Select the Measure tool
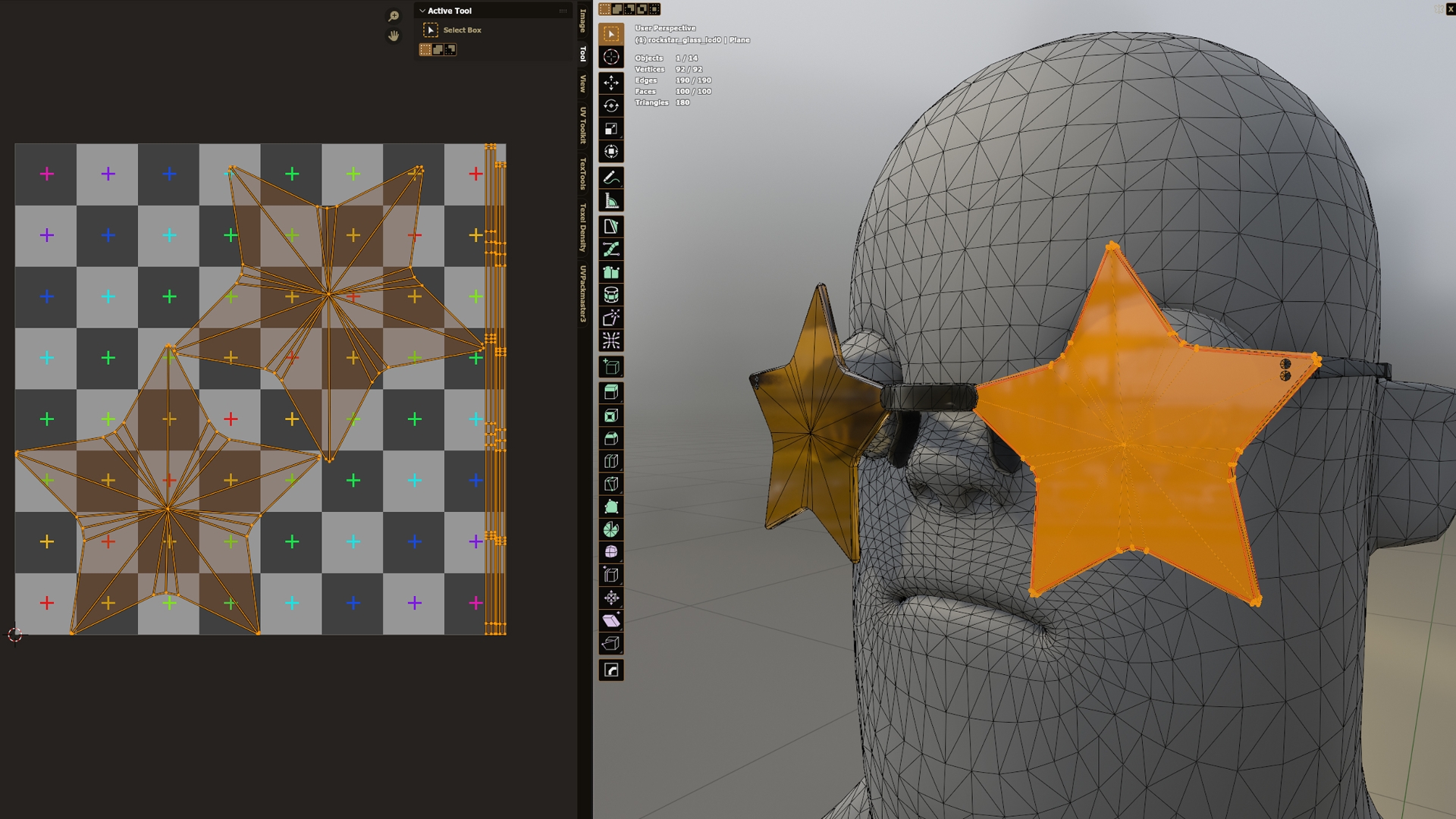The image size is (1456, 819). pos(611,201)
